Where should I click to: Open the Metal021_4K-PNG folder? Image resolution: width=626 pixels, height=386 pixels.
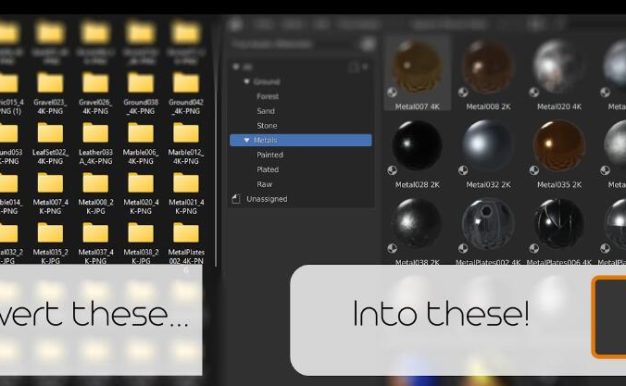186,193
